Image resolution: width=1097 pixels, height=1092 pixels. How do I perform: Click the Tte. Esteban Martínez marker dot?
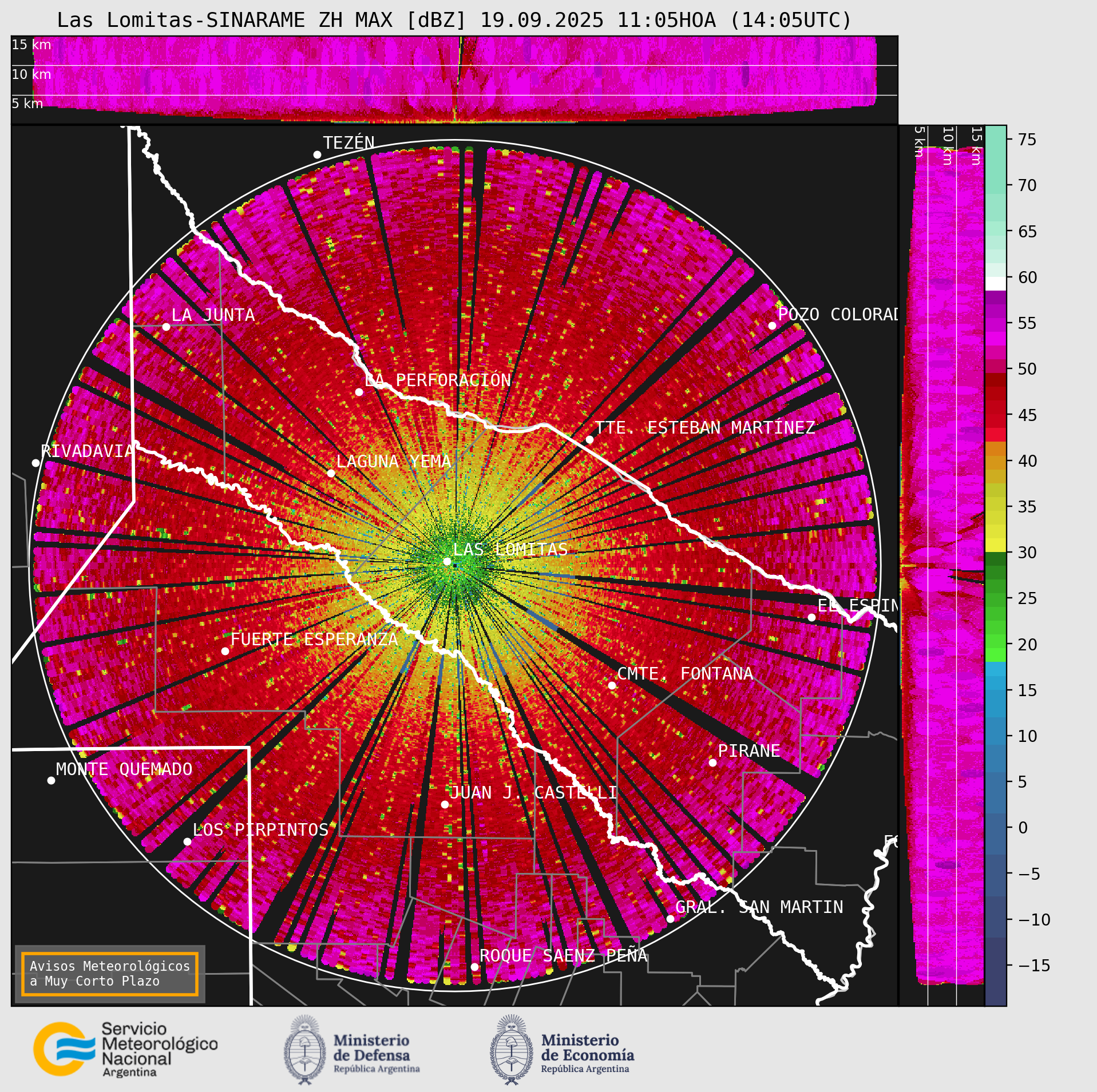[589, 439]
